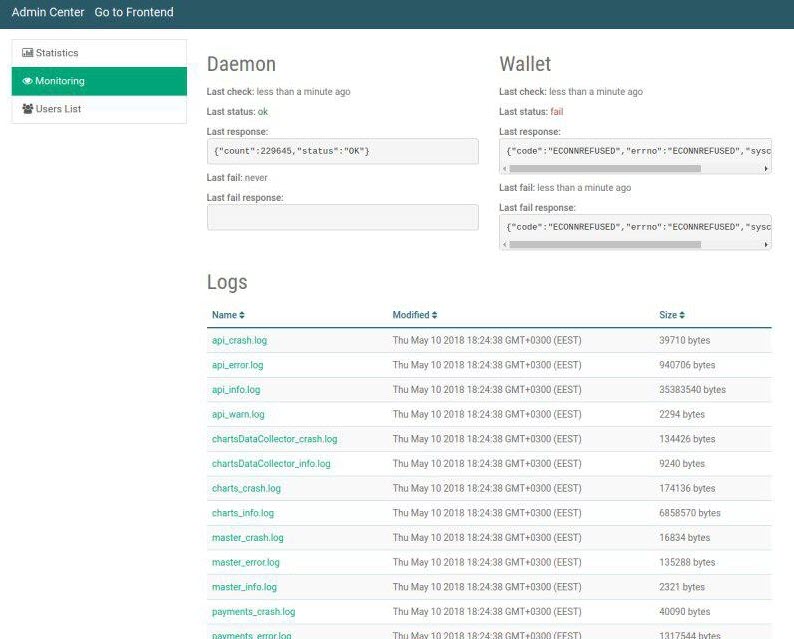Sort logs by Name column arrows
This screenshot has width=794, height=639.
point(242,315)
